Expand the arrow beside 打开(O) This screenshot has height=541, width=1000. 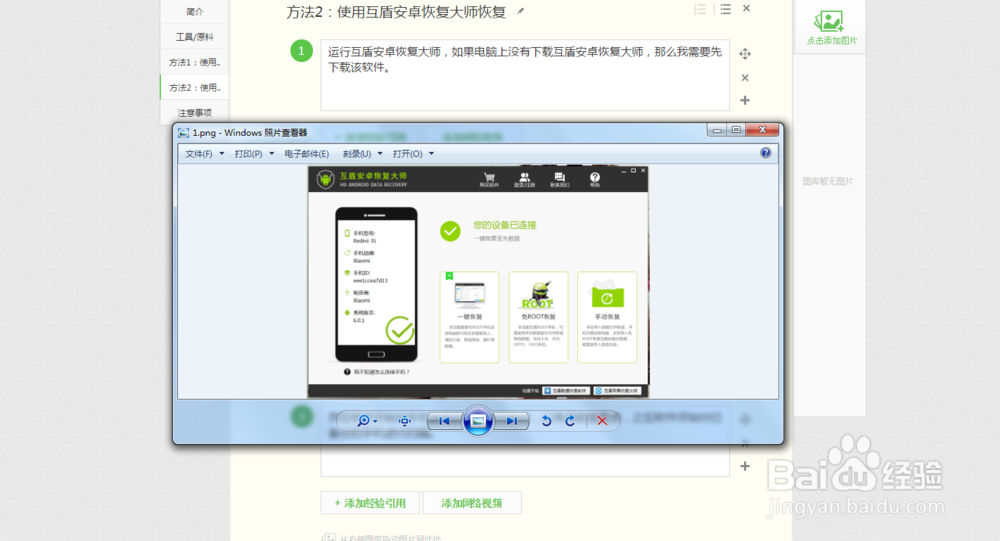click(432, 154)
